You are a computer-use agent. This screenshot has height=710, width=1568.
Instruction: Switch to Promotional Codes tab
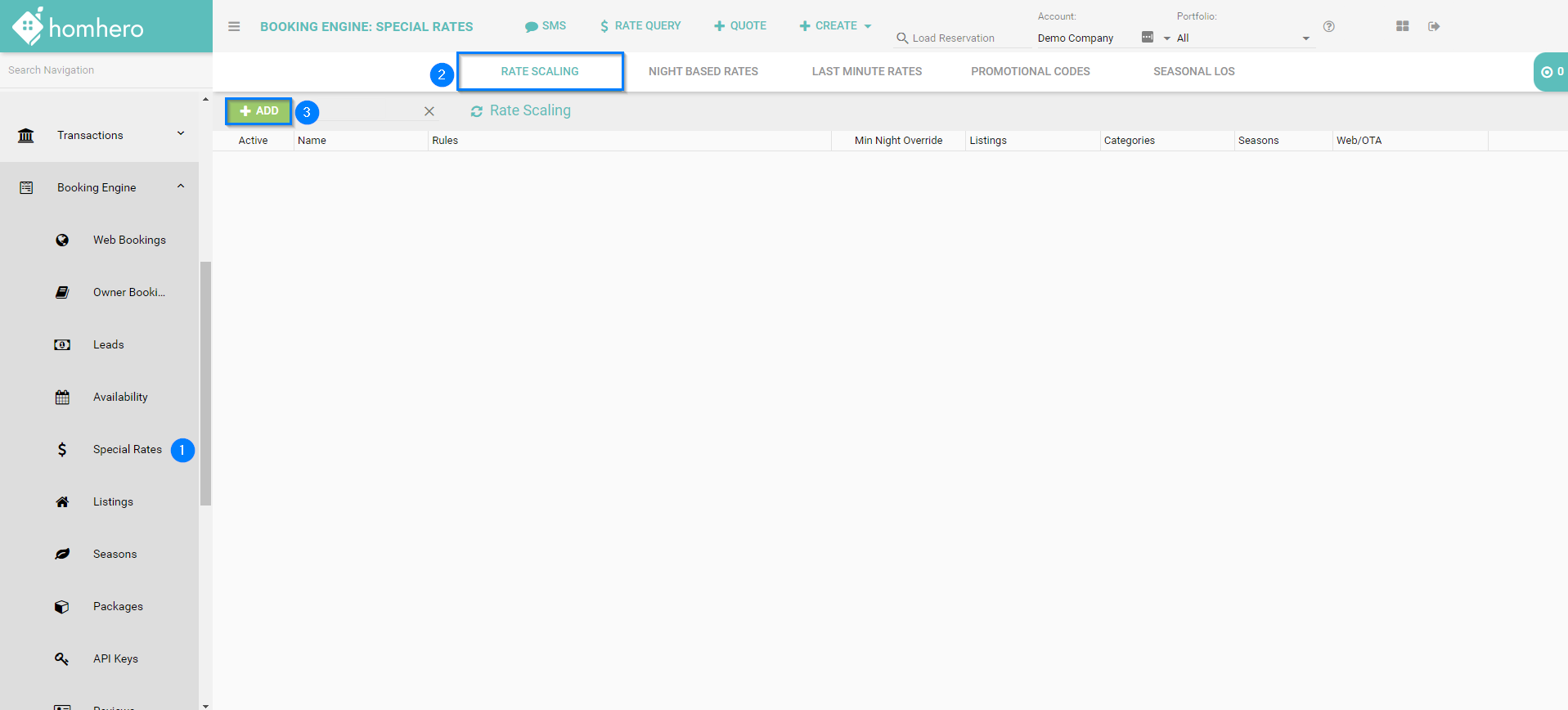[1030, 71]
